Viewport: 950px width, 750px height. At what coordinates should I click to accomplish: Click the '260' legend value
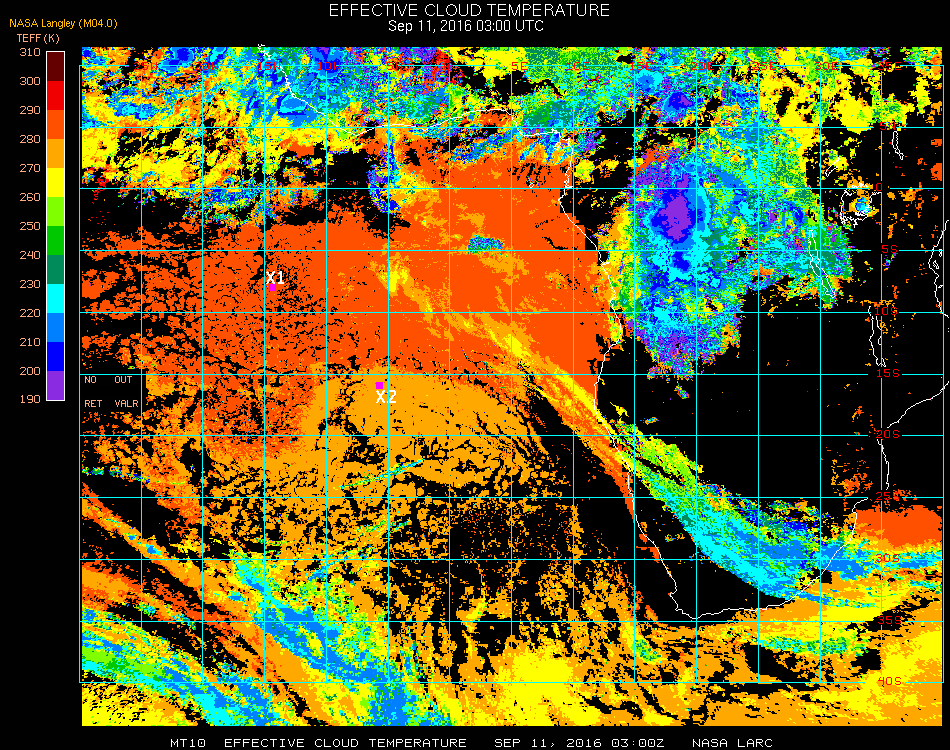coord(30,197)
